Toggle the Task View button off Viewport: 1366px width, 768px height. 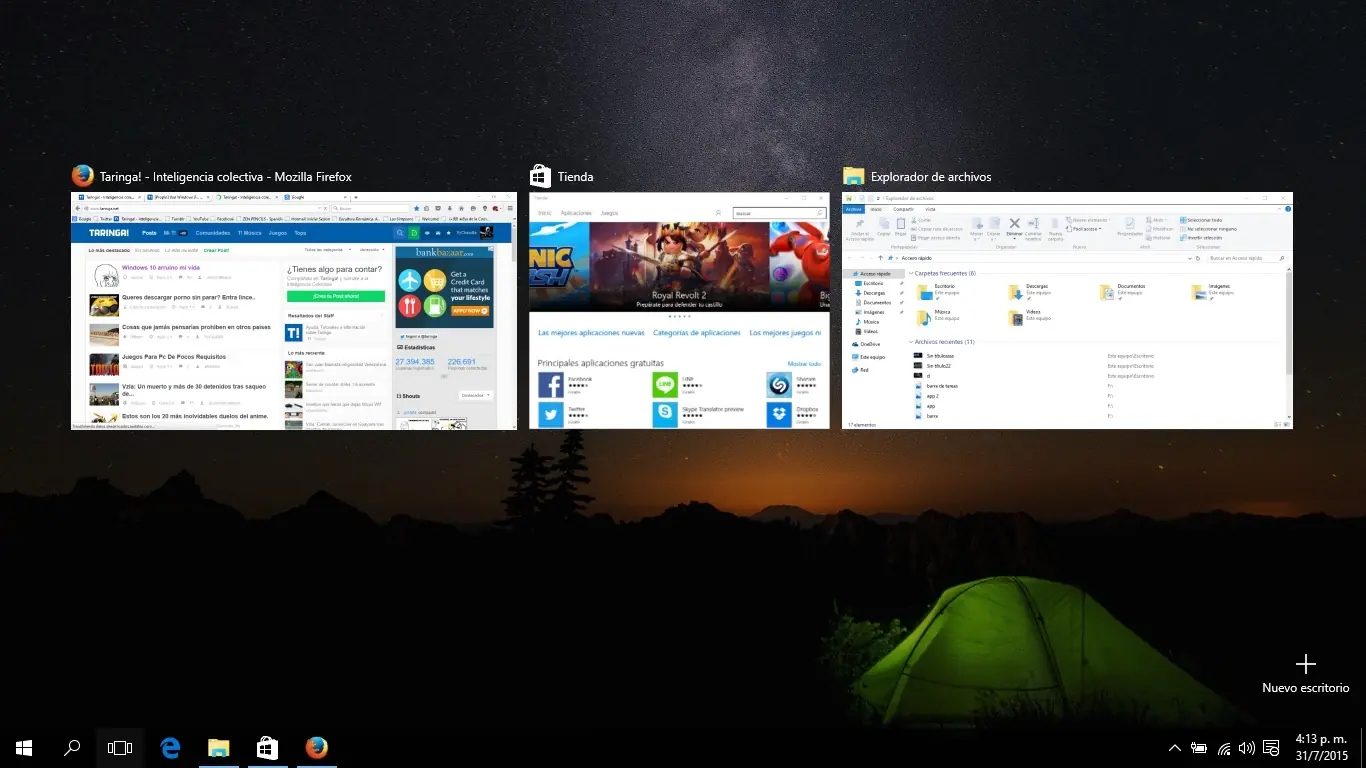point(120,747)
